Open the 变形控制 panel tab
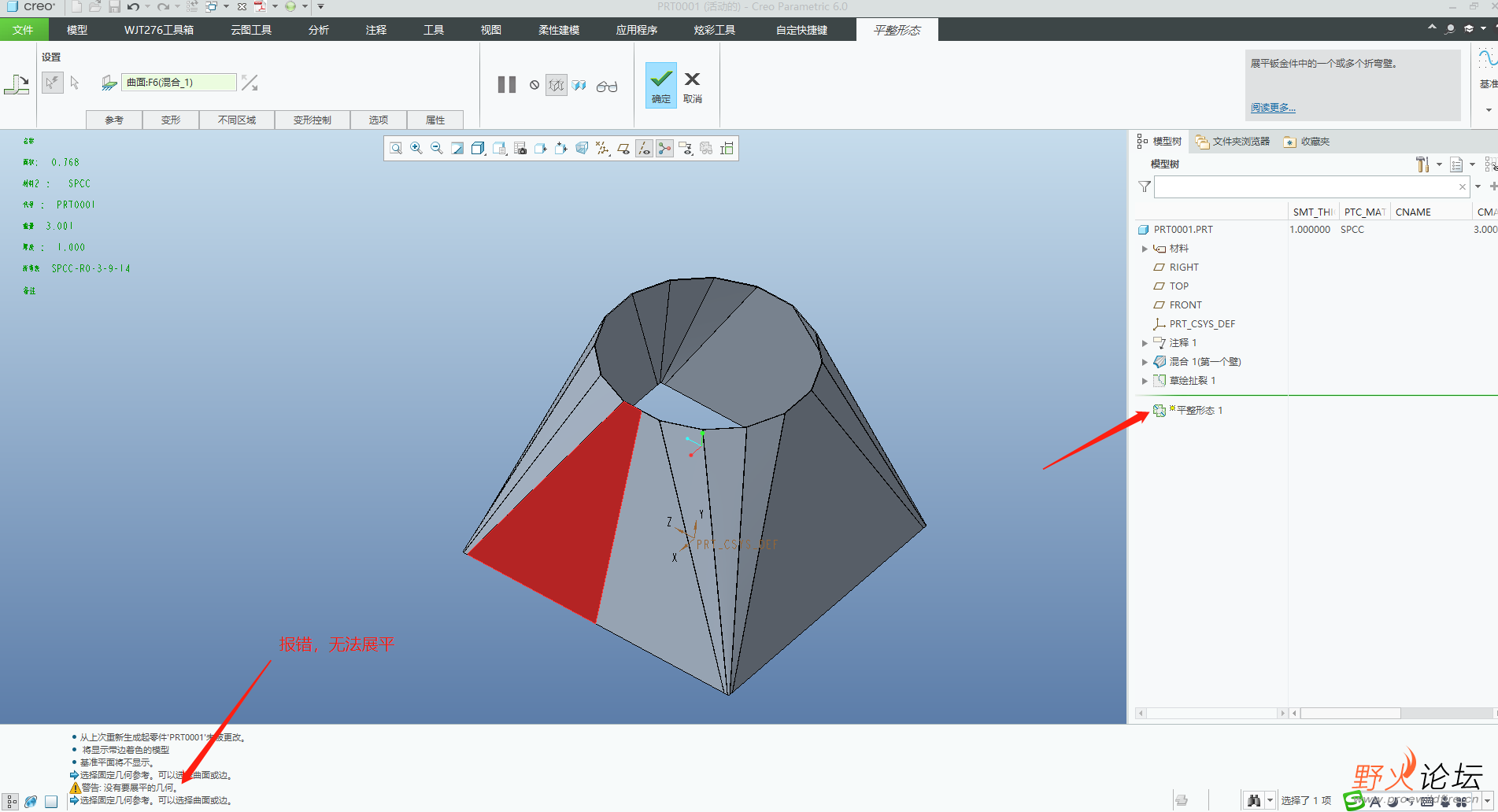The height and width of the screenshot is (812, 1498). [x=313, y=120]
